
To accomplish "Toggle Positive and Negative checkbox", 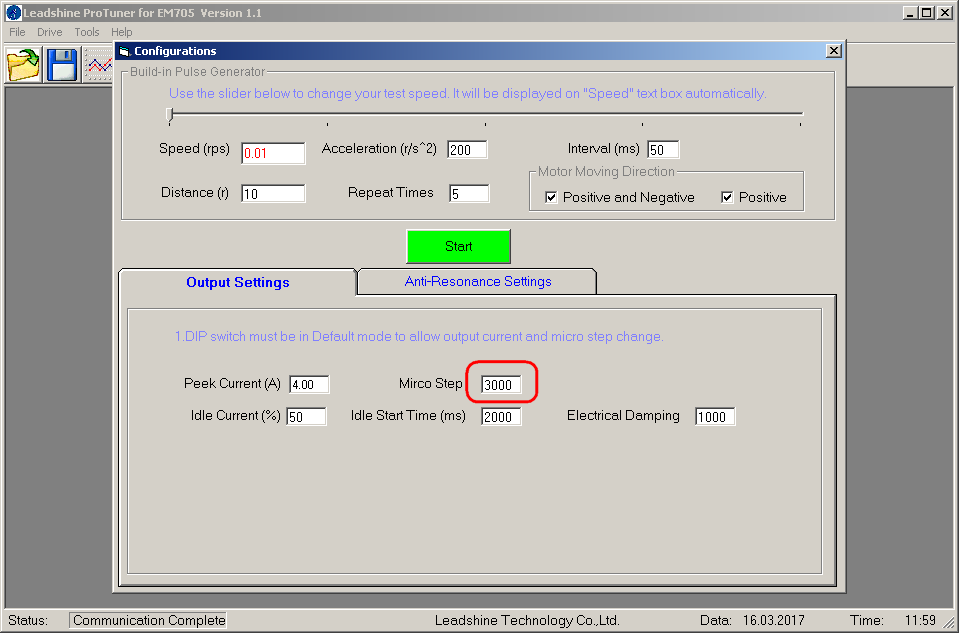I will (551, 197).
